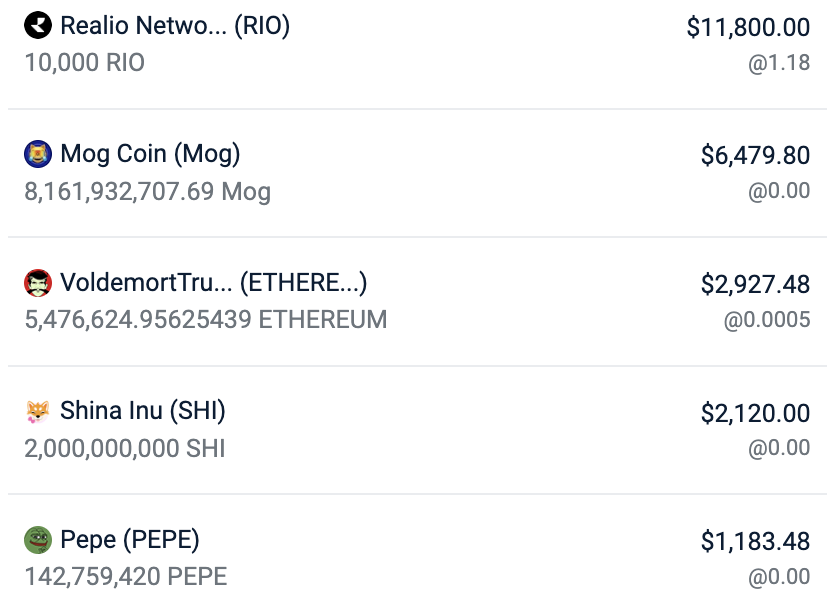Click the $2,927.48 ETHEREUM token value
This screenshot has width=838, height=602.
pos(755,284)
